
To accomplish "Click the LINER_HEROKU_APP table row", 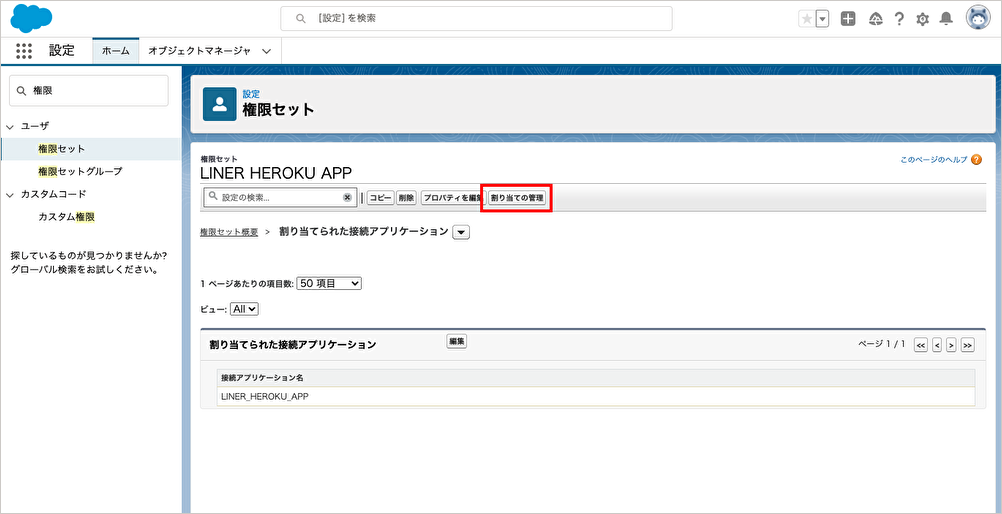I will 596,396.
